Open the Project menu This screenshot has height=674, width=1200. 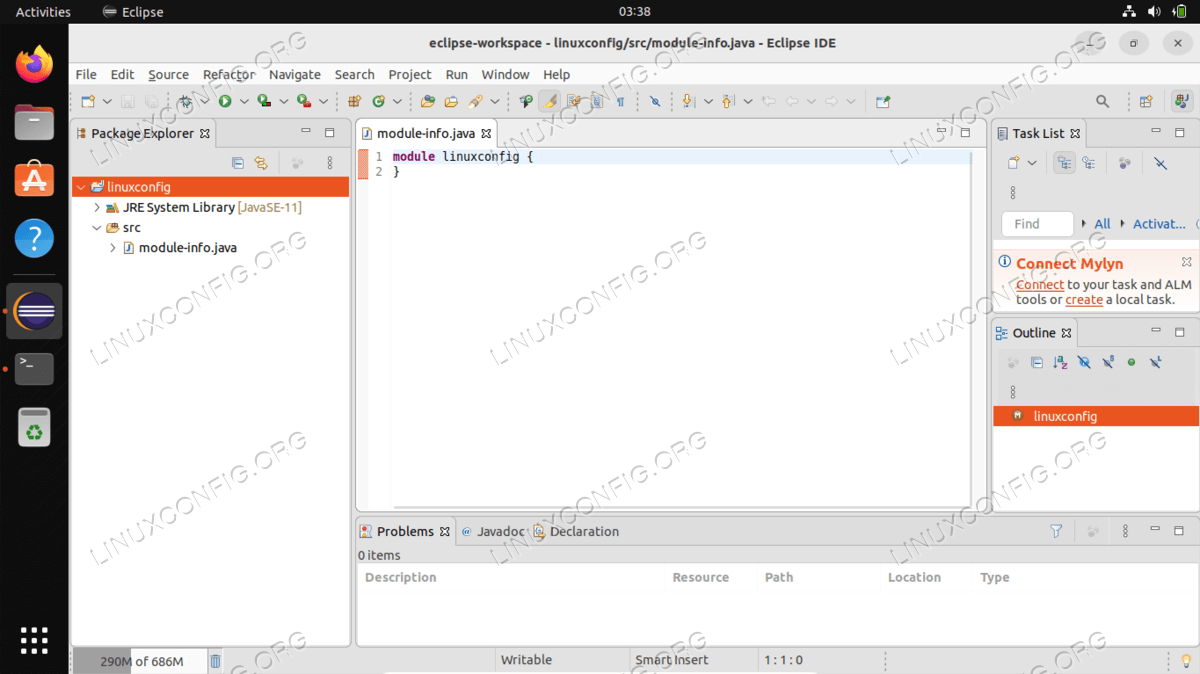410,74
